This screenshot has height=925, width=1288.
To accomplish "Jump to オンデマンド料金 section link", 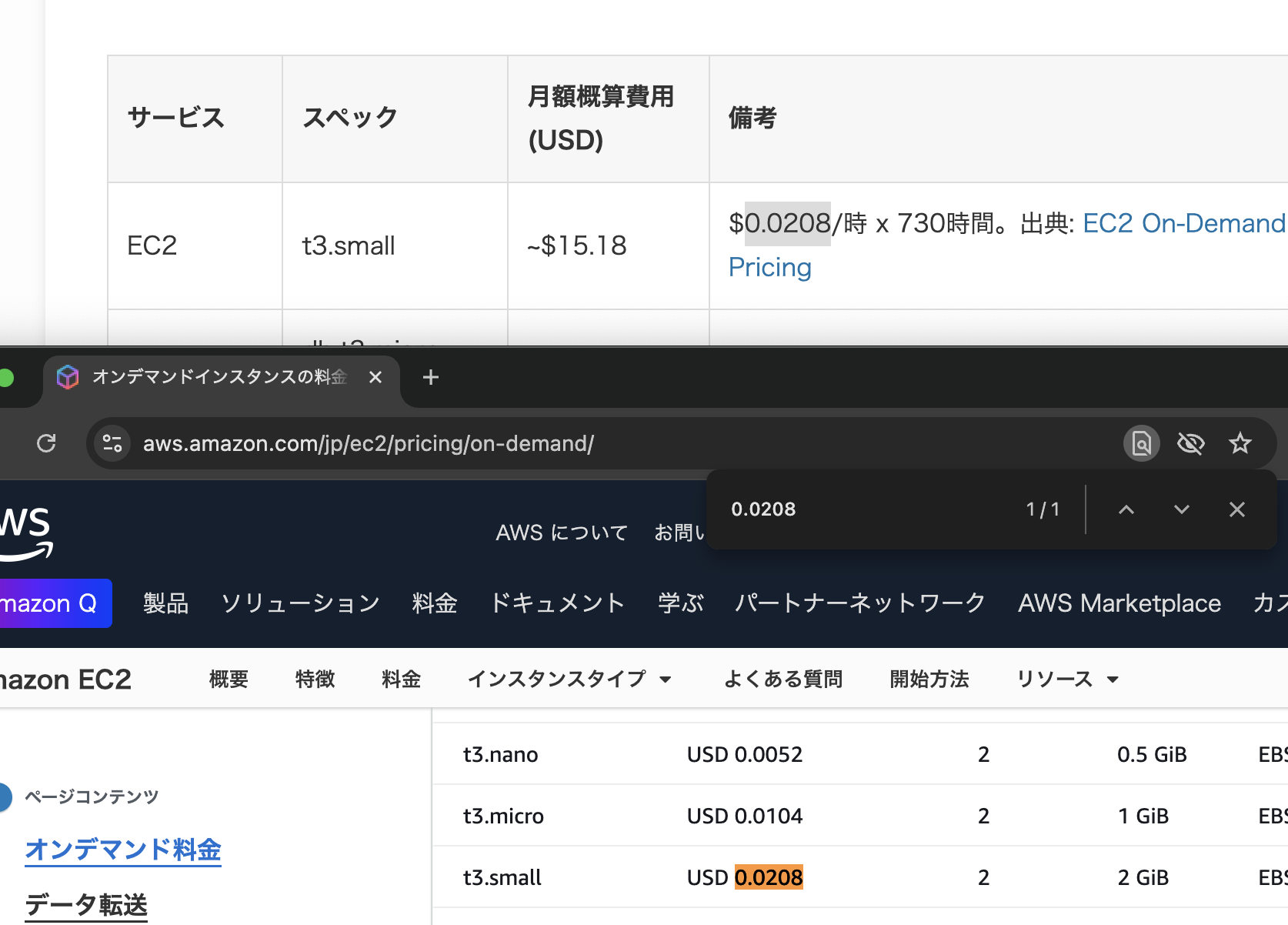I will click(x=123, y=850).
